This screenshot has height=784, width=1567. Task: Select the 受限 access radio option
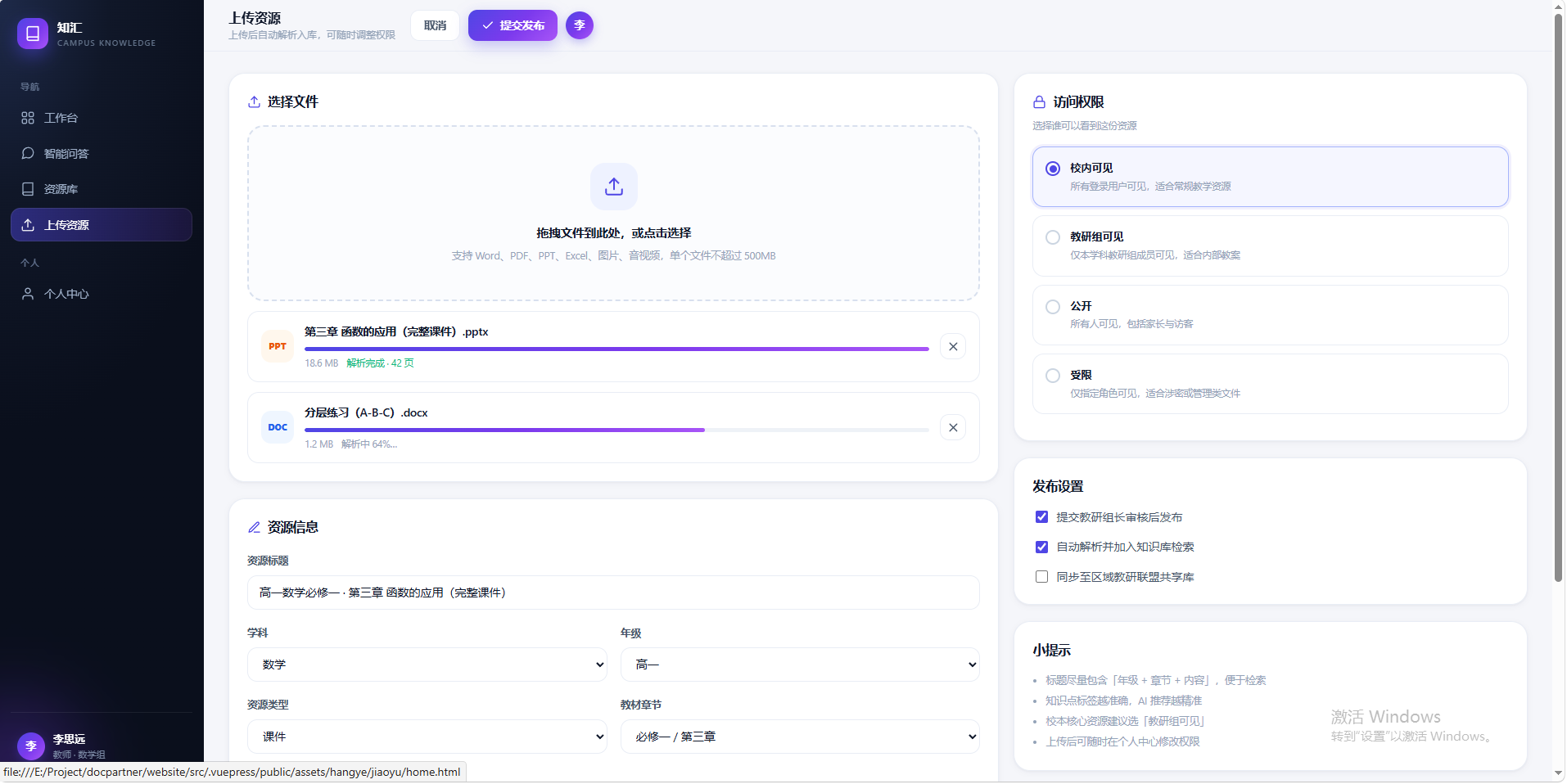click(x=1053, y=376)
